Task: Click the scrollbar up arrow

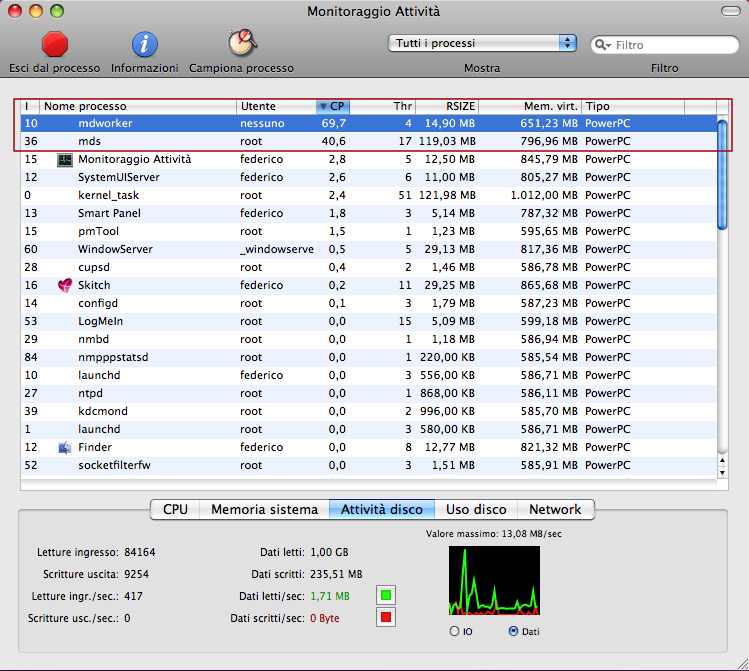Action: (722, 460)
